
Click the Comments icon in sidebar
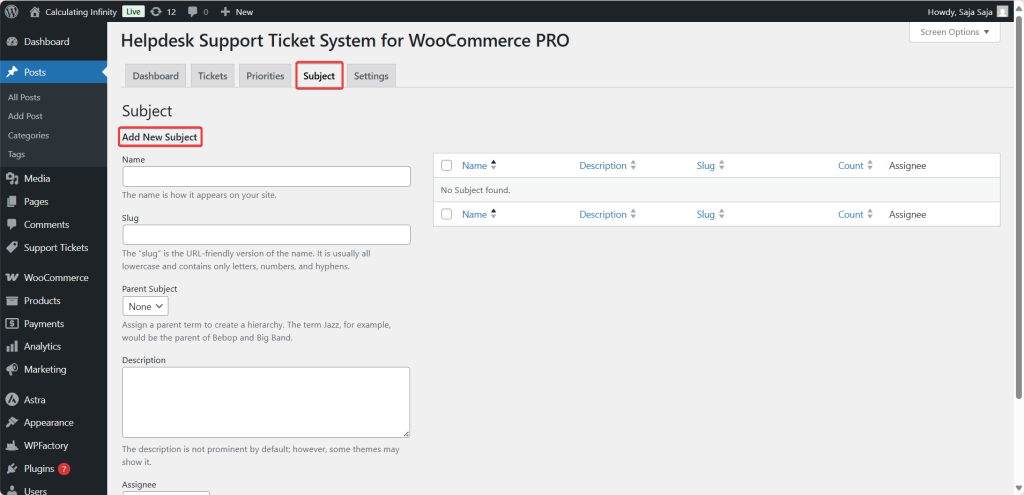pos(12,225)
